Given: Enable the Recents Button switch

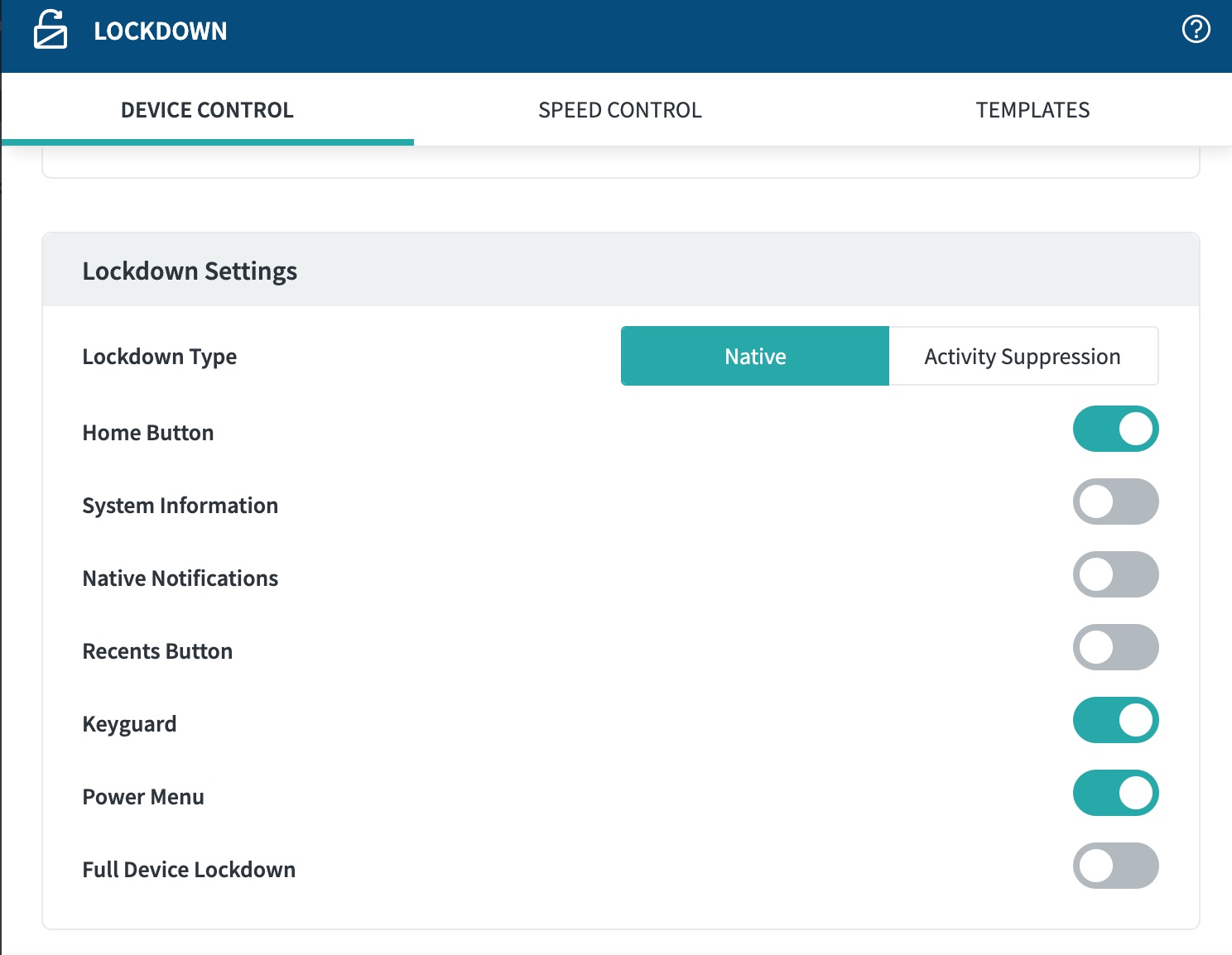Looking at the screenshot, I should (x=1115, y=647).
